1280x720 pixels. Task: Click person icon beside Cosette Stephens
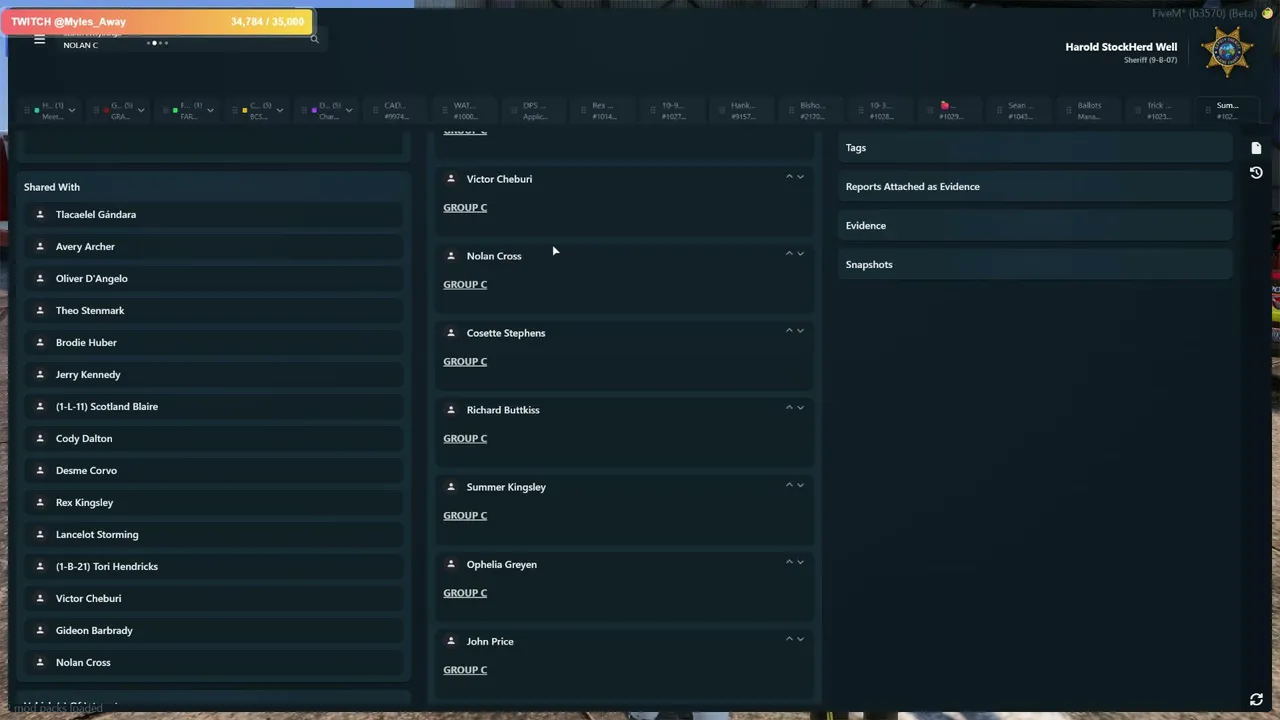point(451,332)
